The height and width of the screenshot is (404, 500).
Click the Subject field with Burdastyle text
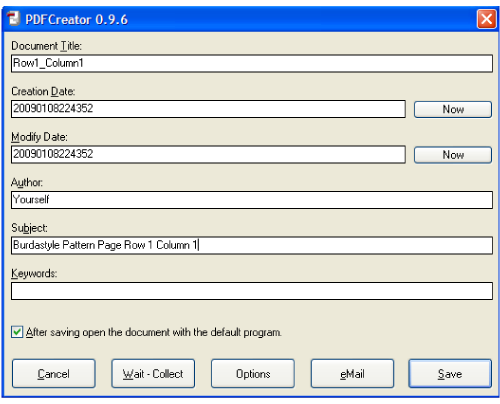(x=252, y=245)
